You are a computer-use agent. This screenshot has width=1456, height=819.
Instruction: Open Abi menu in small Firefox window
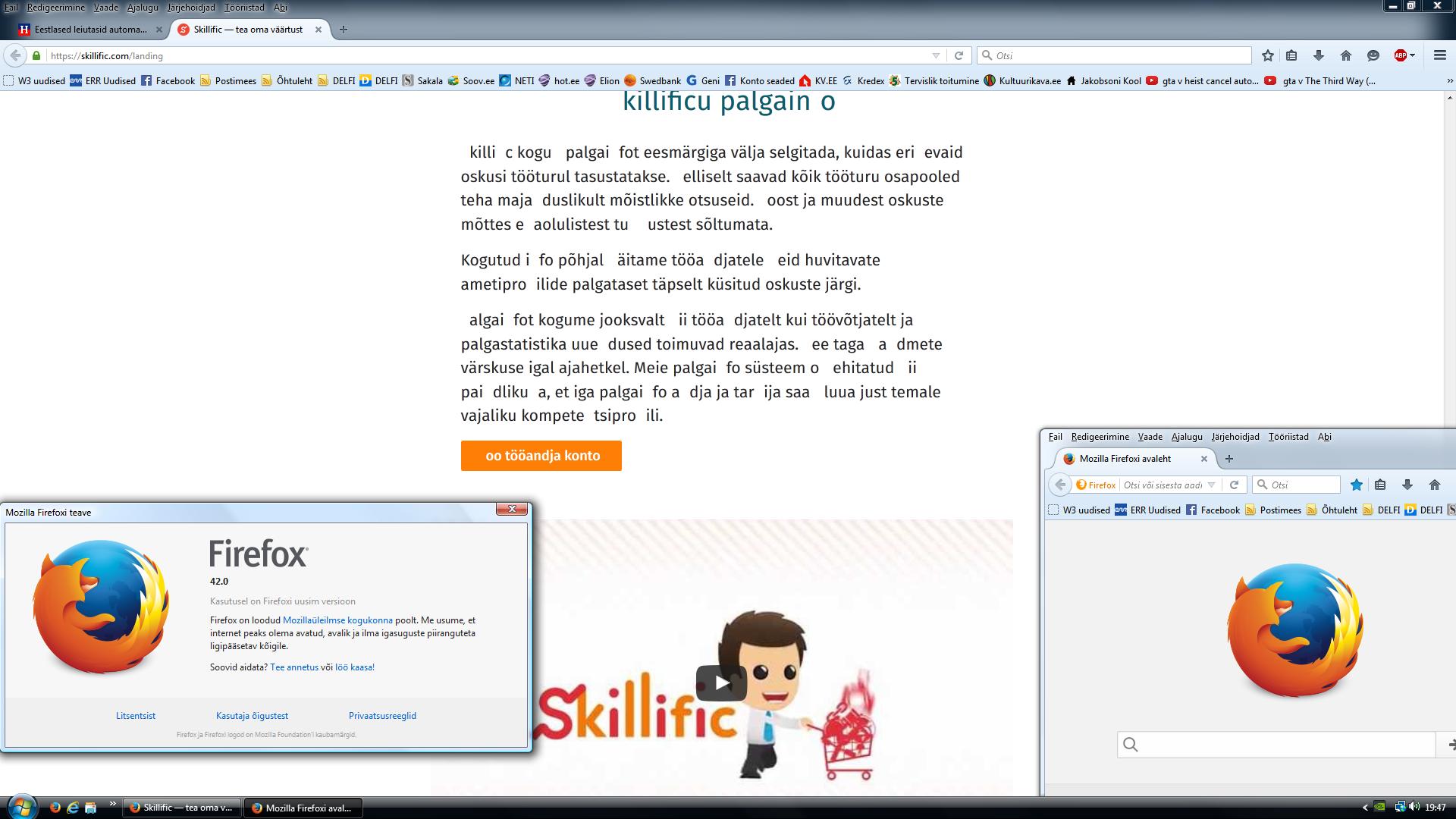pyautogui.click(x=1324, y=437)
